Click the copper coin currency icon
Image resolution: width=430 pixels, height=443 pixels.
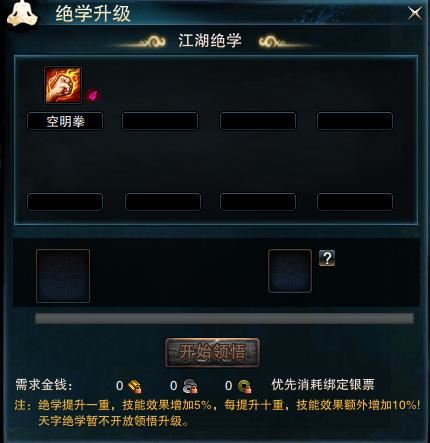[x=245, y=386]
